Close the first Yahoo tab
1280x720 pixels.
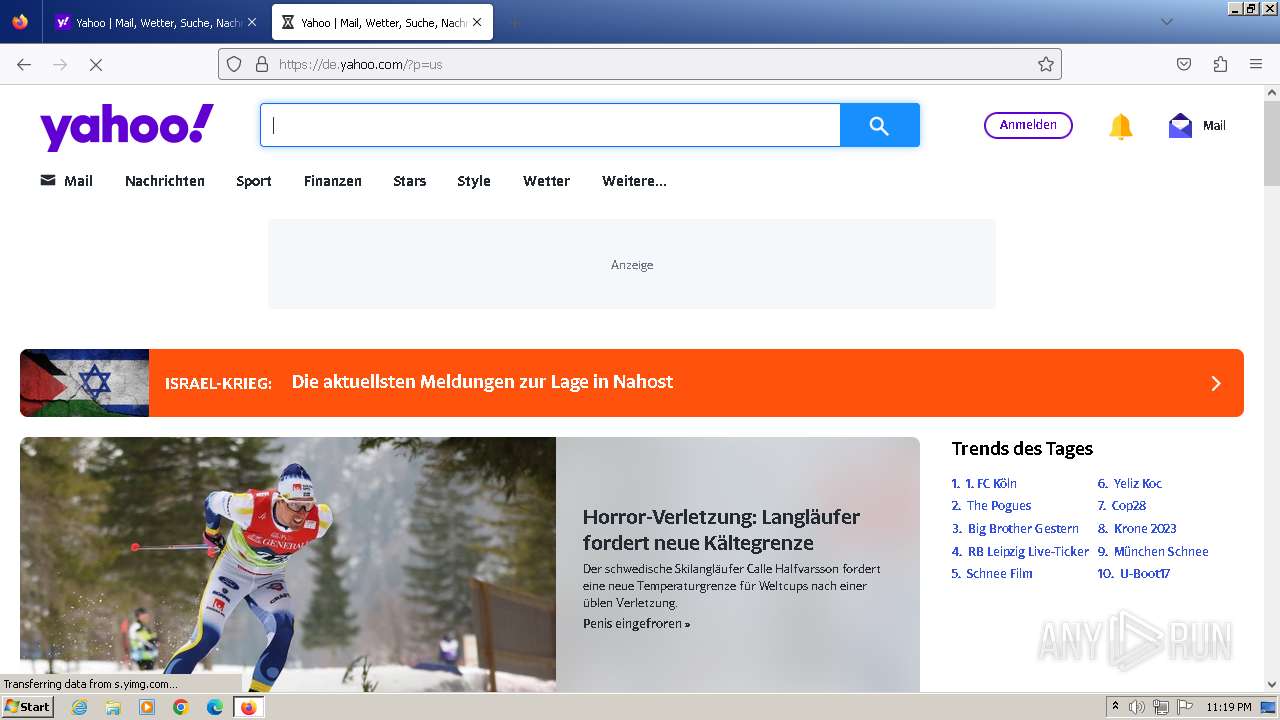coord(251,22)
